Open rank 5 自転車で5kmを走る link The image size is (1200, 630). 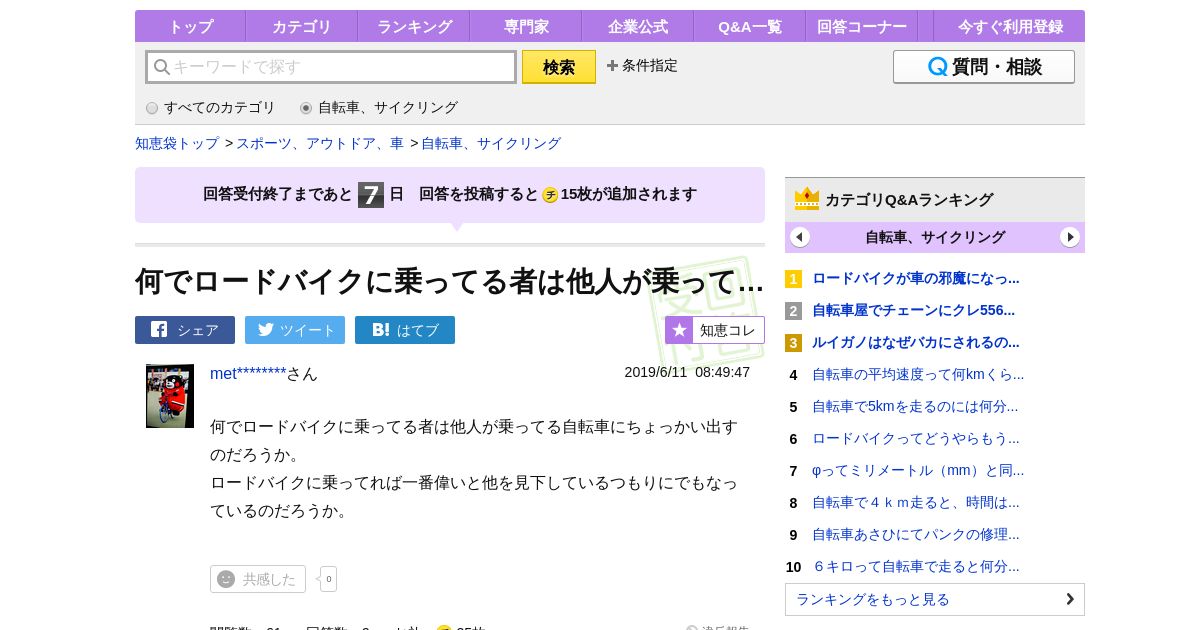point(915,406)
